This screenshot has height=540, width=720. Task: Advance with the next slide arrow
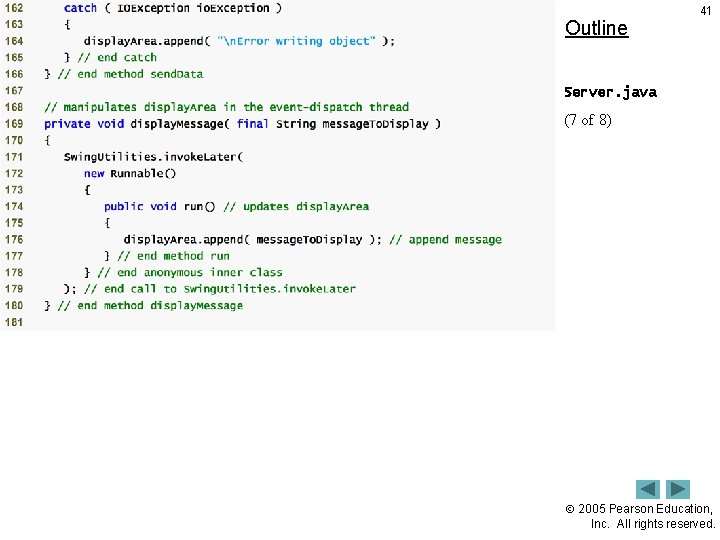click(x=678, y=489)
